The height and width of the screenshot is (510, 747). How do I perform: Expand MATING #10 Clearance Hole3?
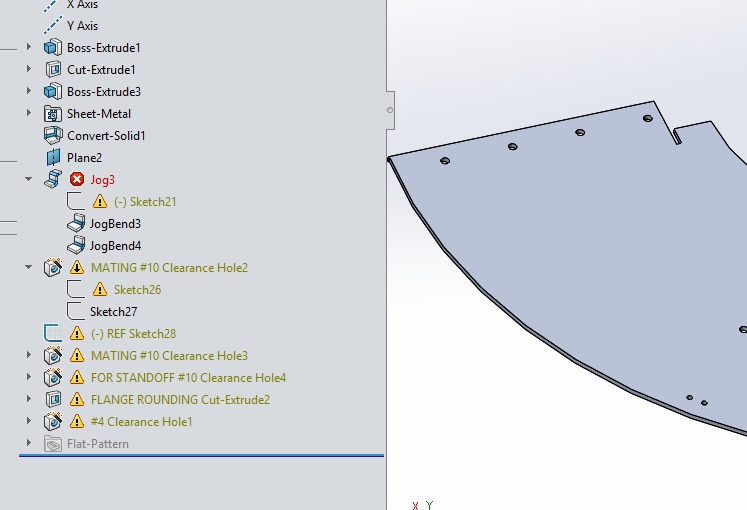coord(29,355)
